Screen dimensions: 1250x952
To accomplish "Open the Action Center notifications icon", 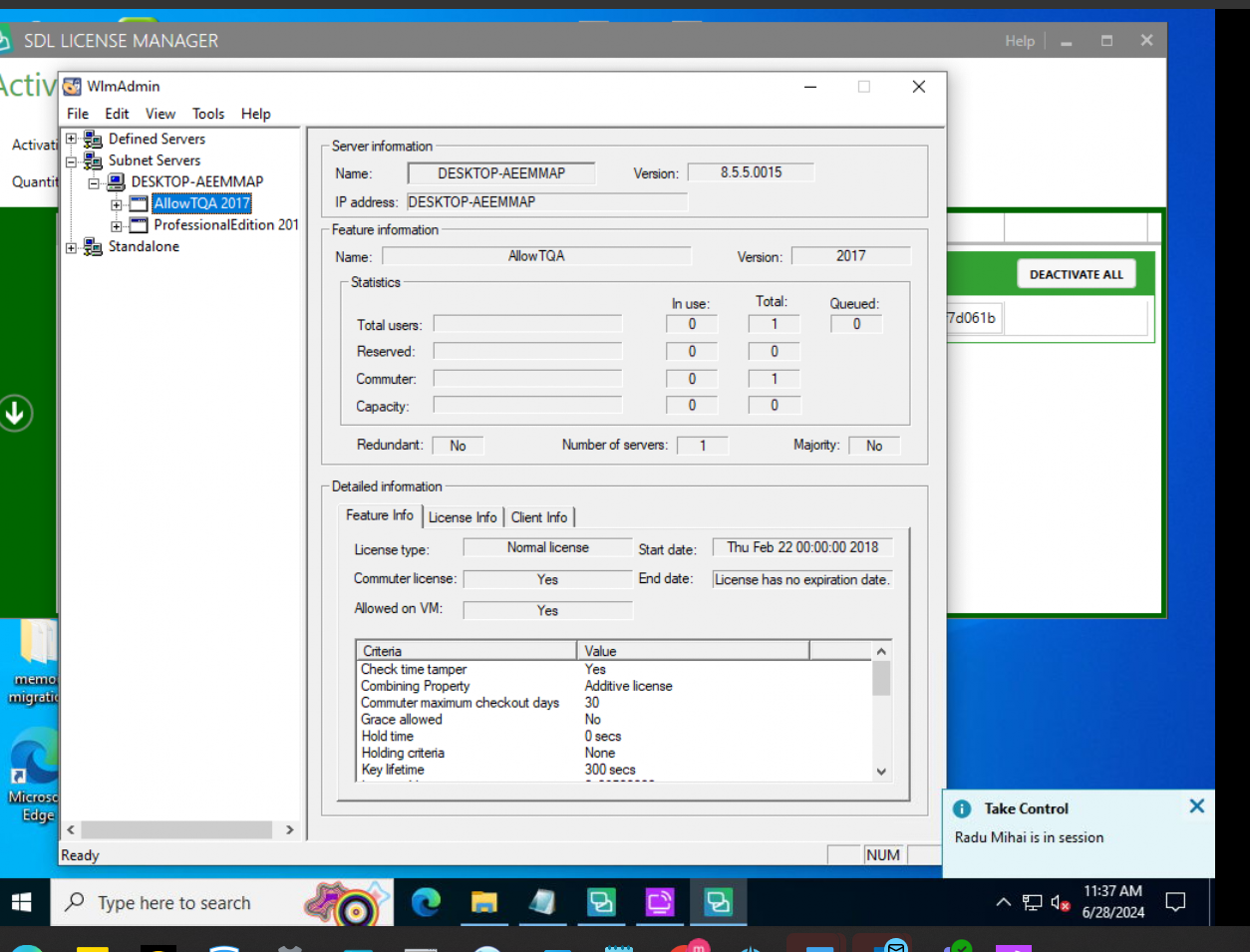I will tap(1175, 902).
